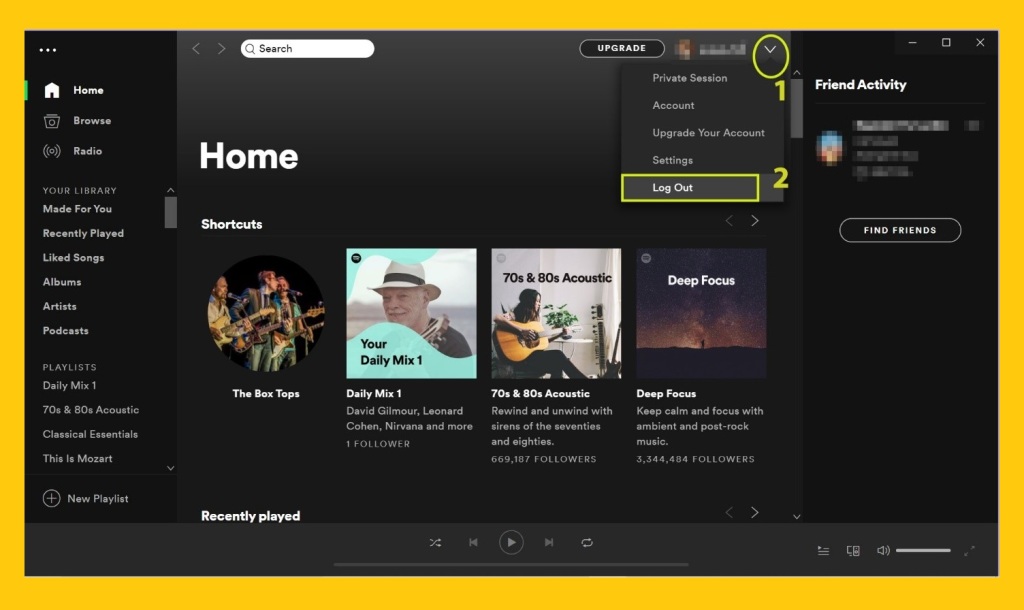Select Private Session from the menu

690,78
